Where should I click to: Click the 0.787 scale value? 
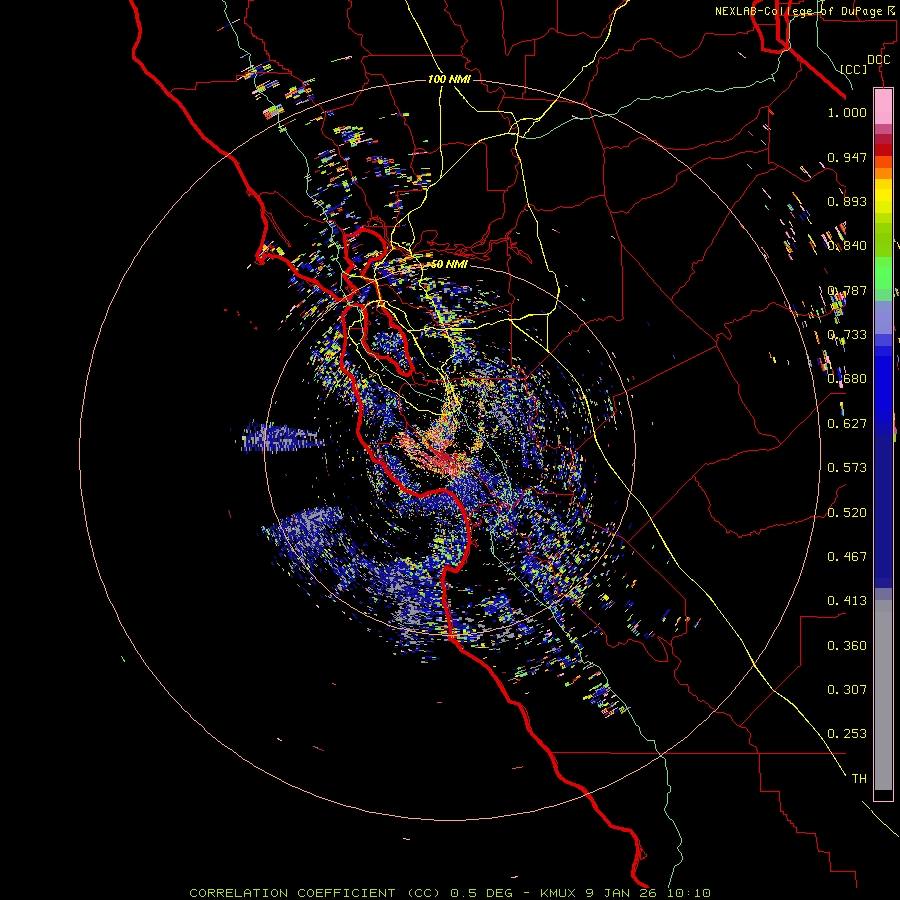(x=847, y=290)
